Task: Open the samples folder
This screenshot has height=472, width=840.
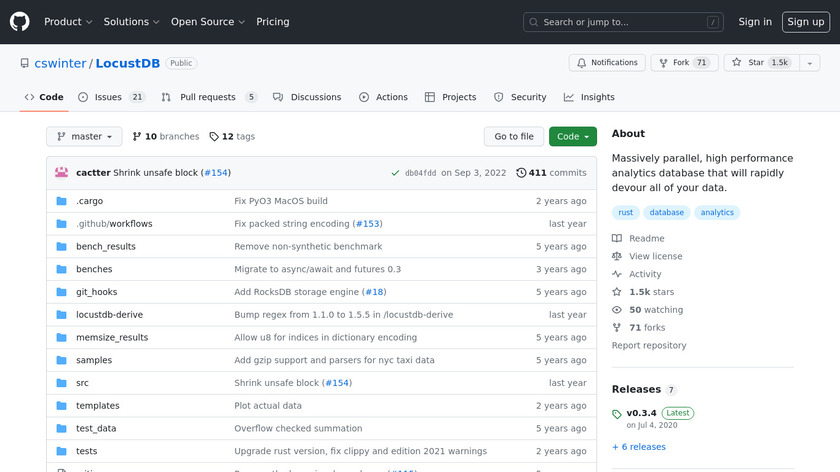Action: pyautogui.click(x=94, y=360)
